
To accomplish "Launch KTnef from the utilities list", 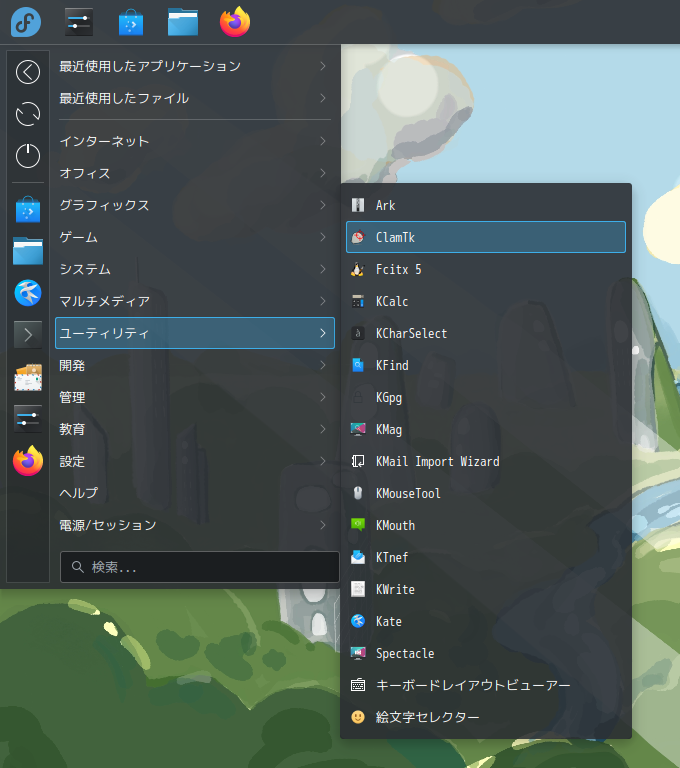I will tap(486, 557).
